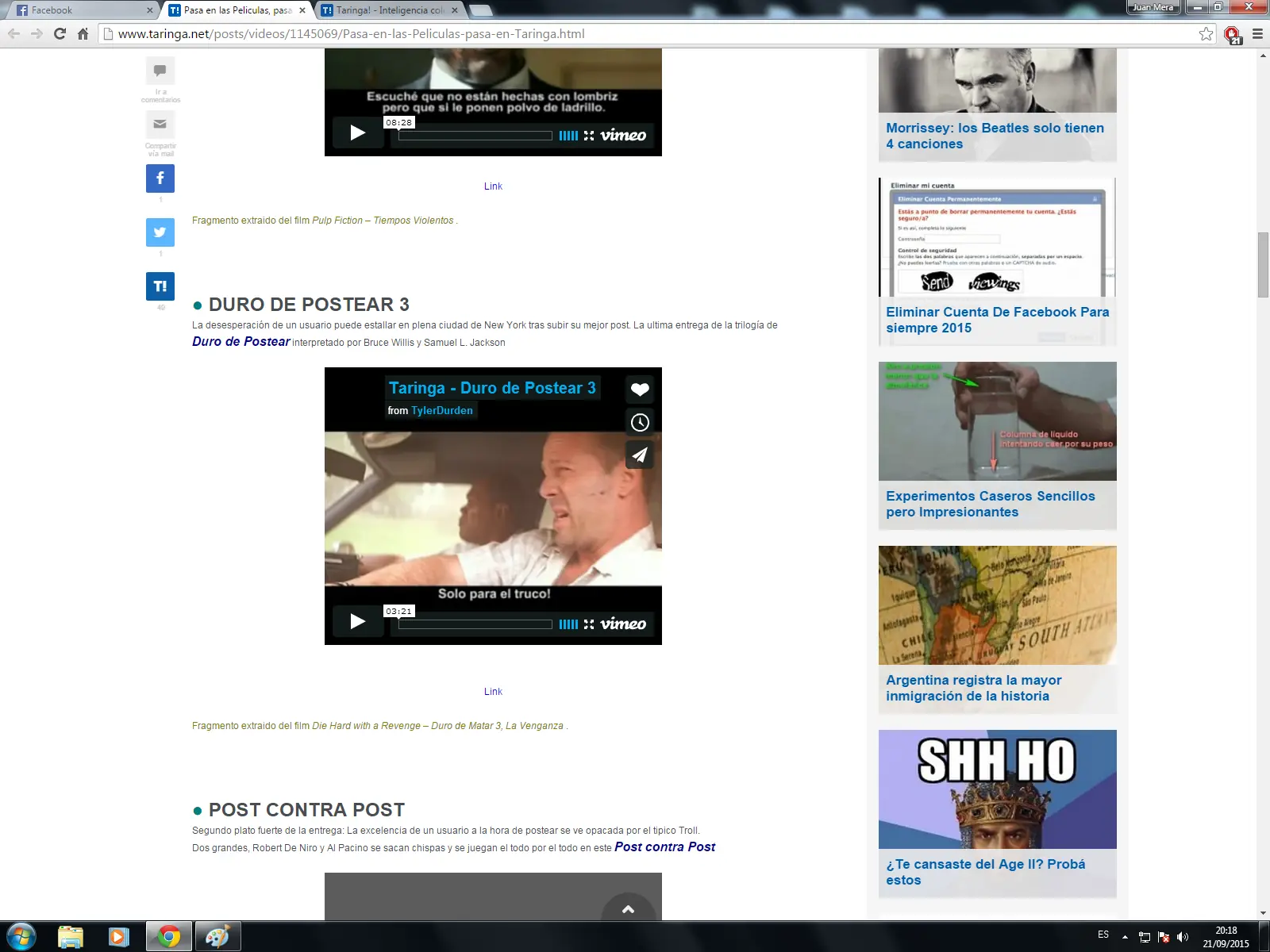
Task: Enter fullscreen on the upper video
Action: [589, 136]
